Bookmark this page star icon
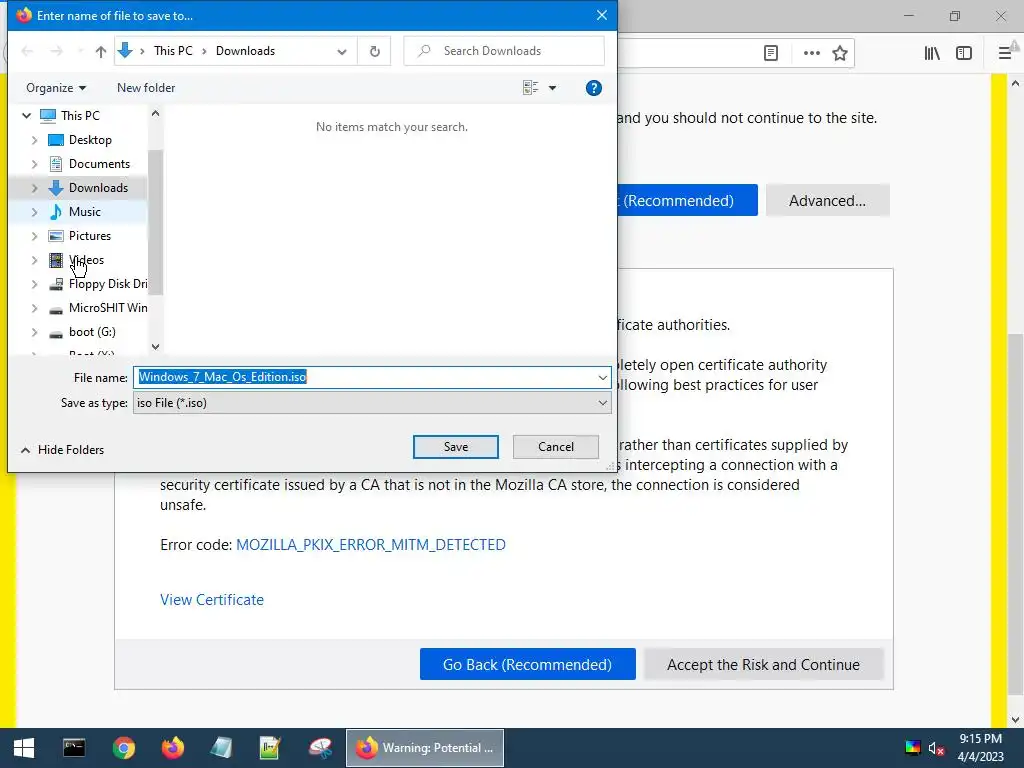 (840, 53)
